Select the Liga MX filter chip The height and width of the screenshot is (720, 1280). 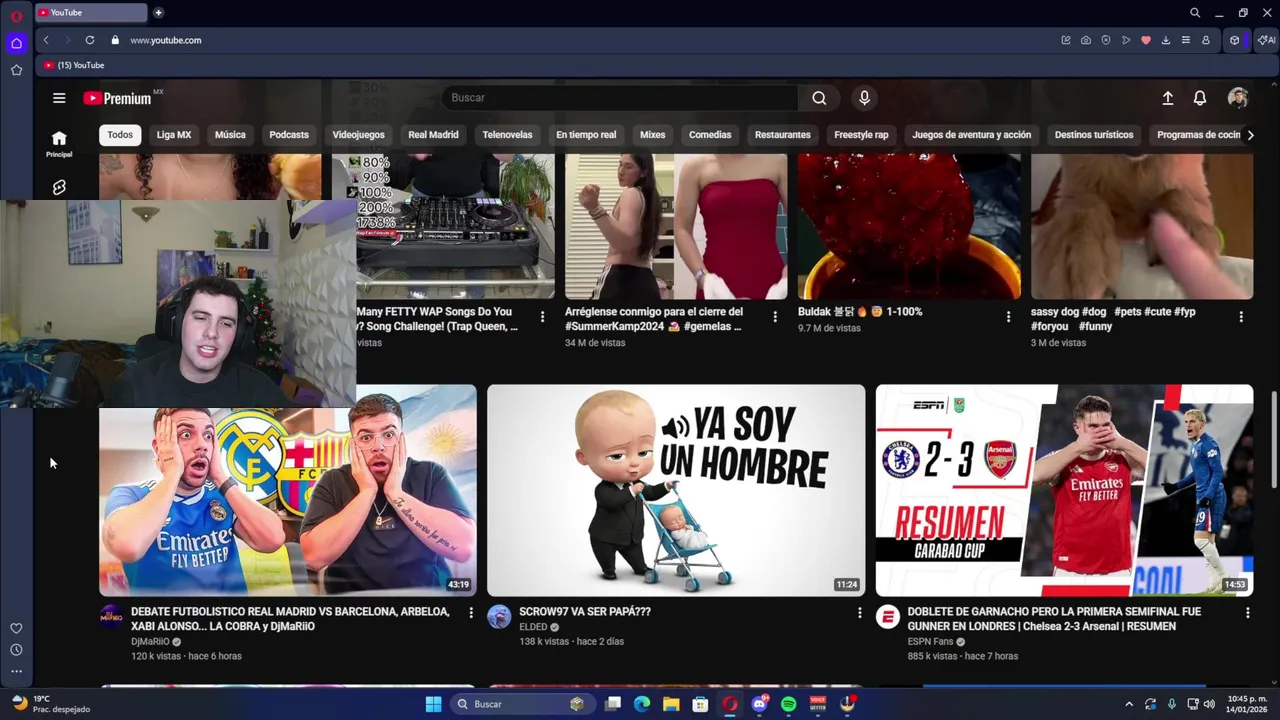(174, 135)
